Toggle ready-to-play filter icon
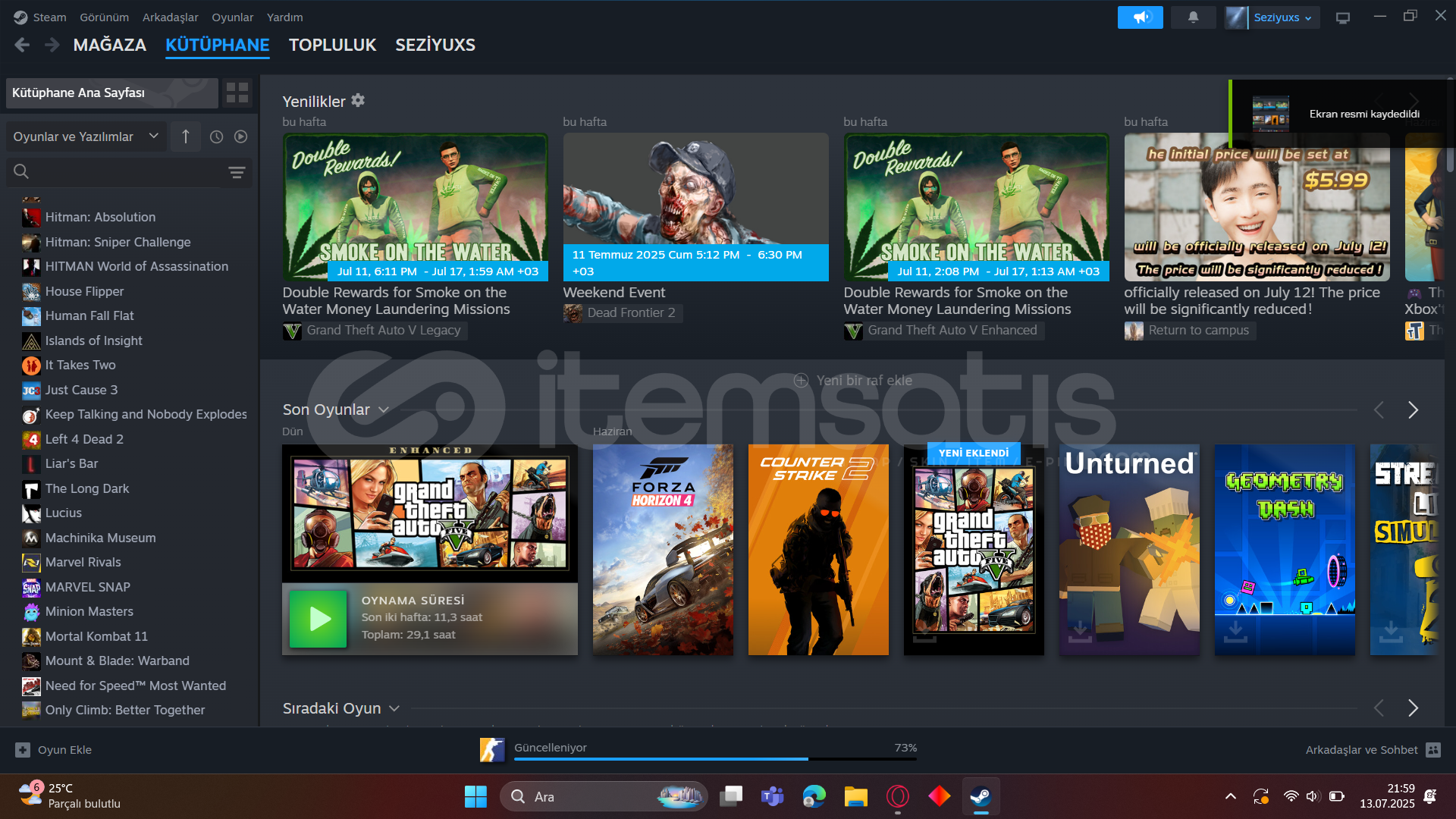 pyautogui.click(x=241, y=136)
